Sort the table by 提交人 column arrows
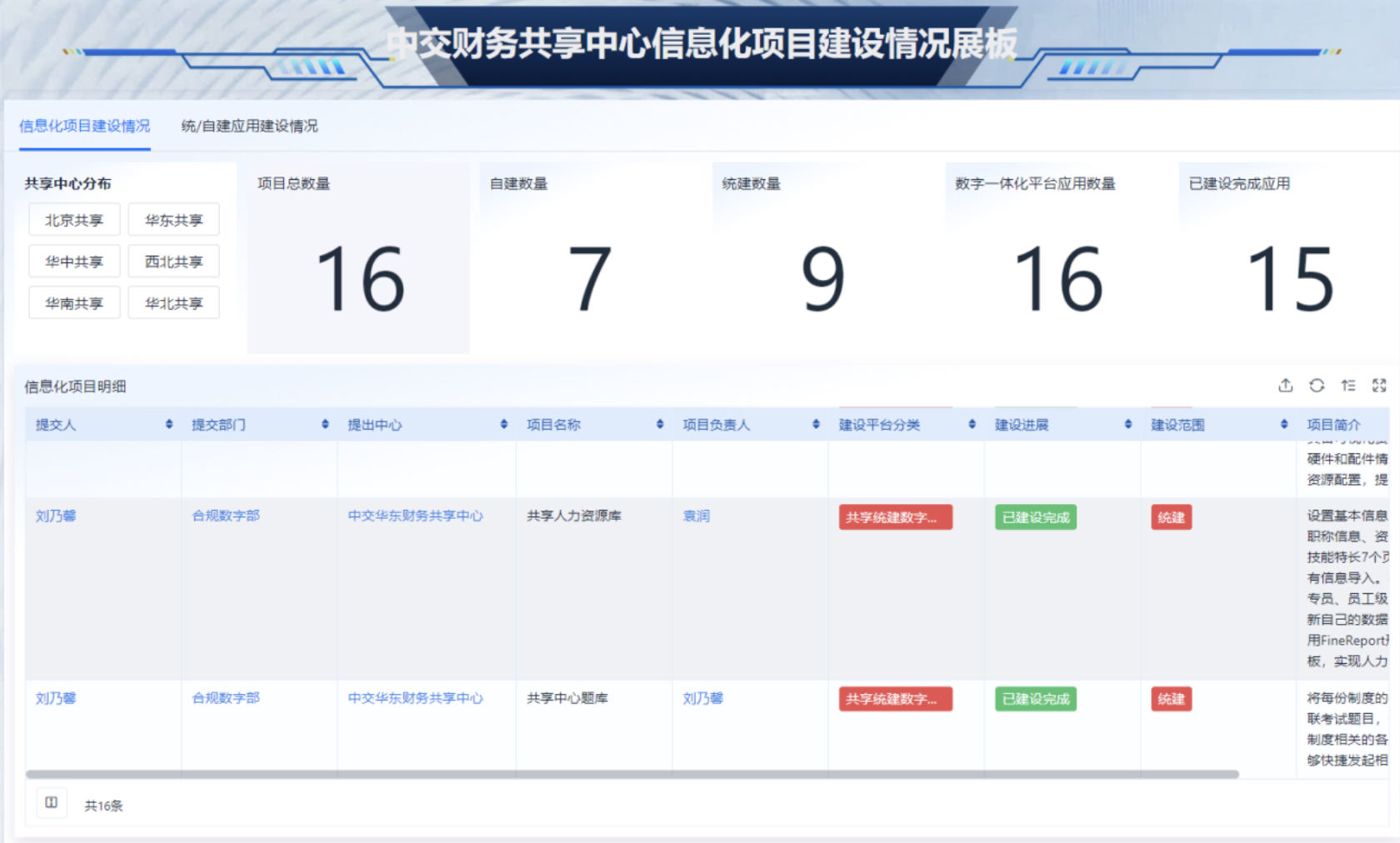Screen dimensions: 1400x843 [169, 425]
